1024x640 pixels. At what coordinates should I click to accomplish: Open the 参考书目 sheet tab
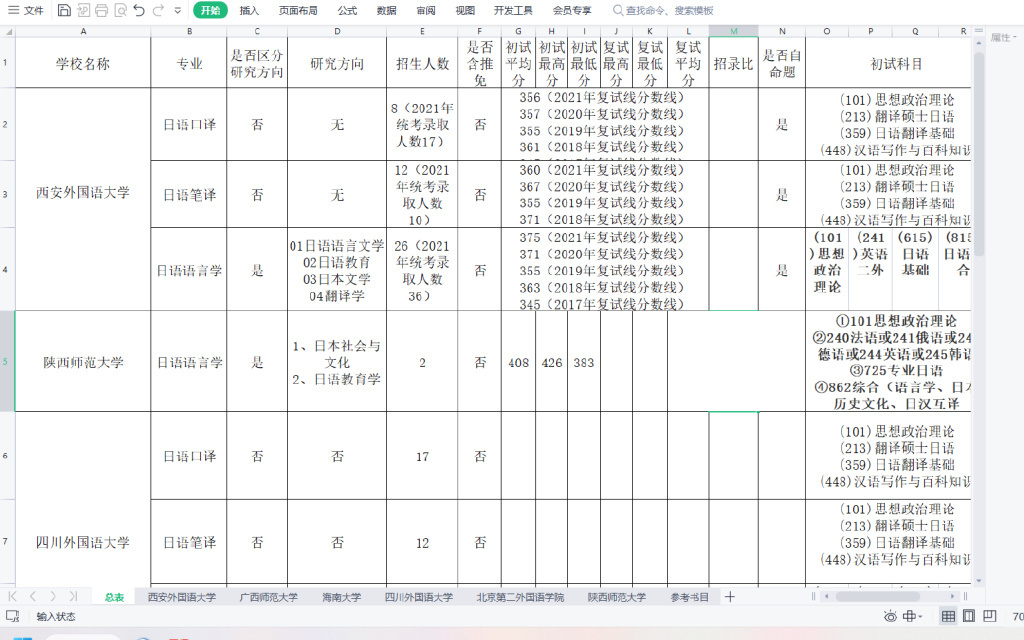(690, 597)
